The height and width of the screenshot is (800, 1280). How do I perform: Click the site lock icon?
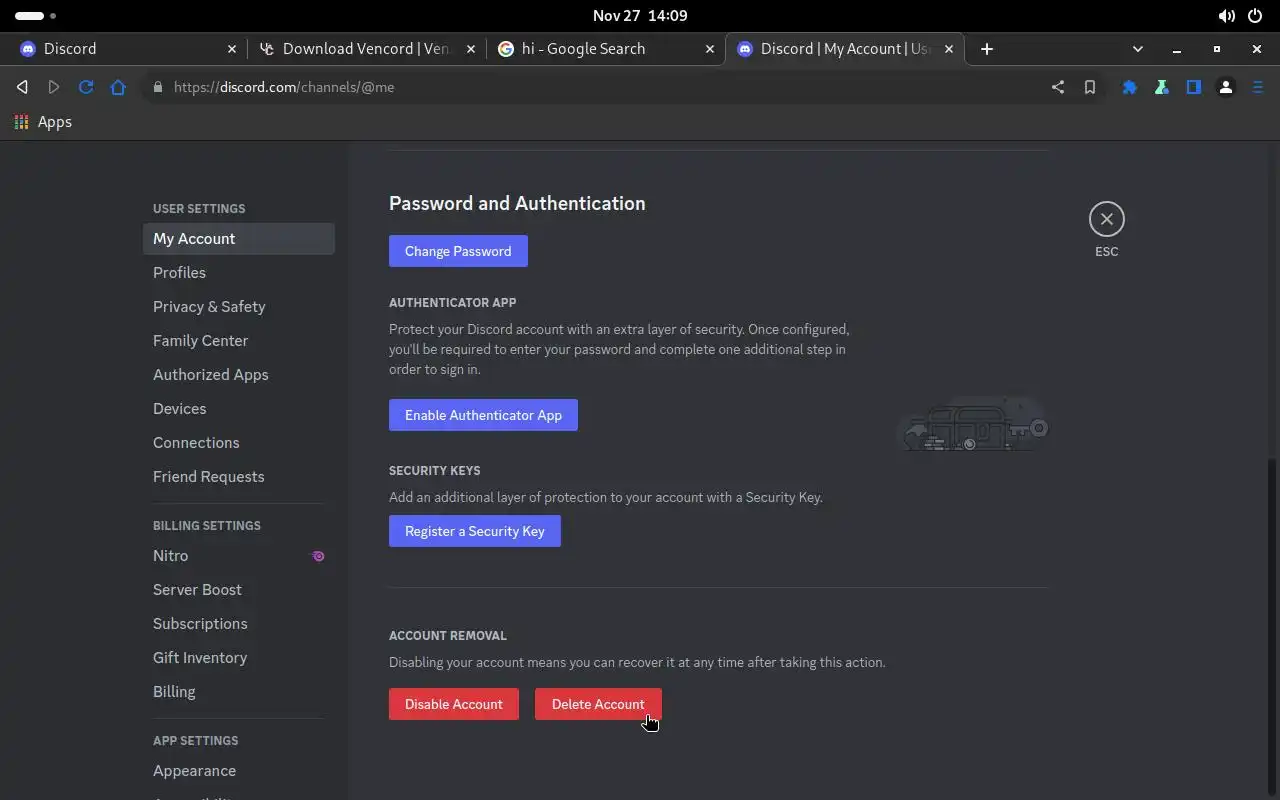[157, 87]
